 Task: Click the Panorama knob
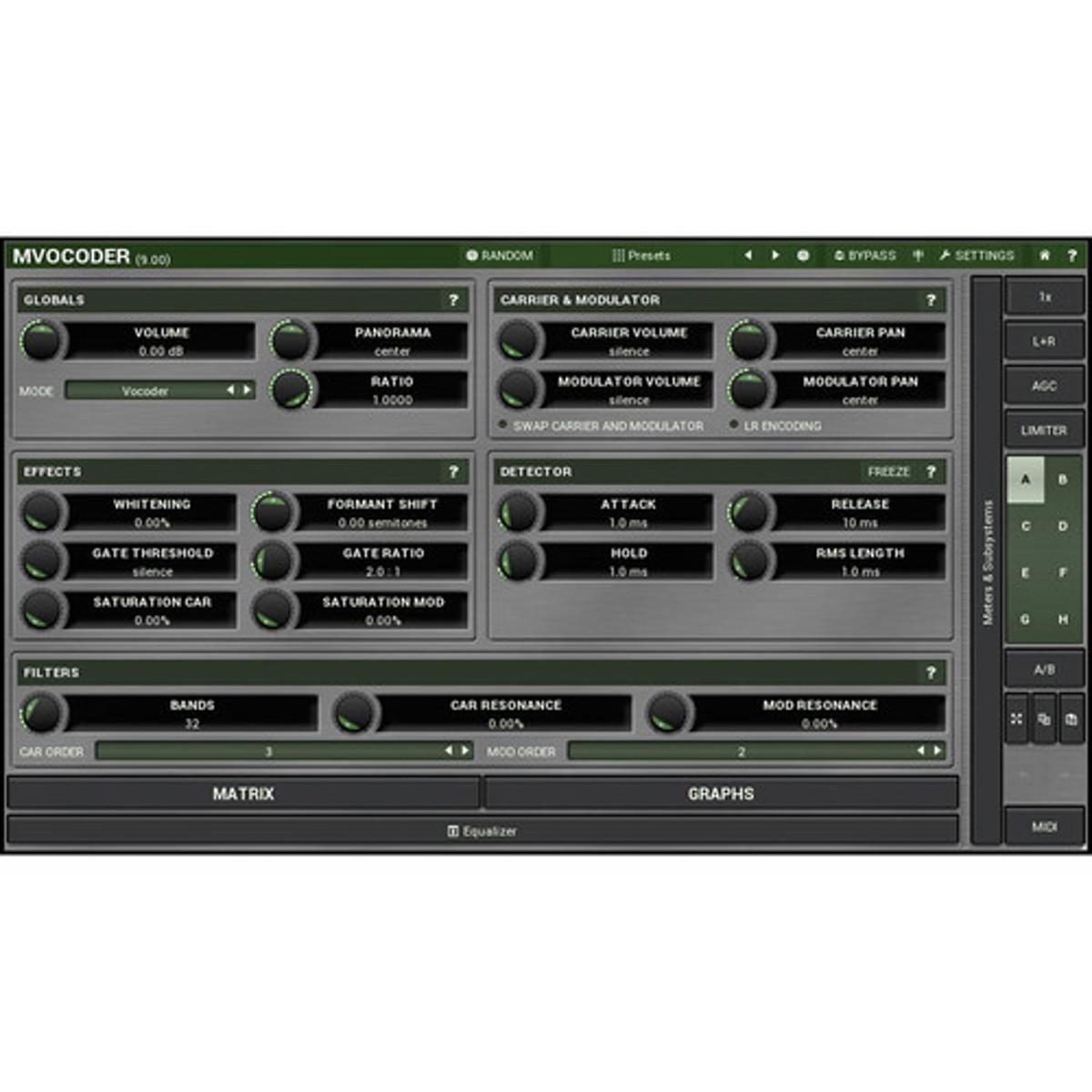[291, 341]
